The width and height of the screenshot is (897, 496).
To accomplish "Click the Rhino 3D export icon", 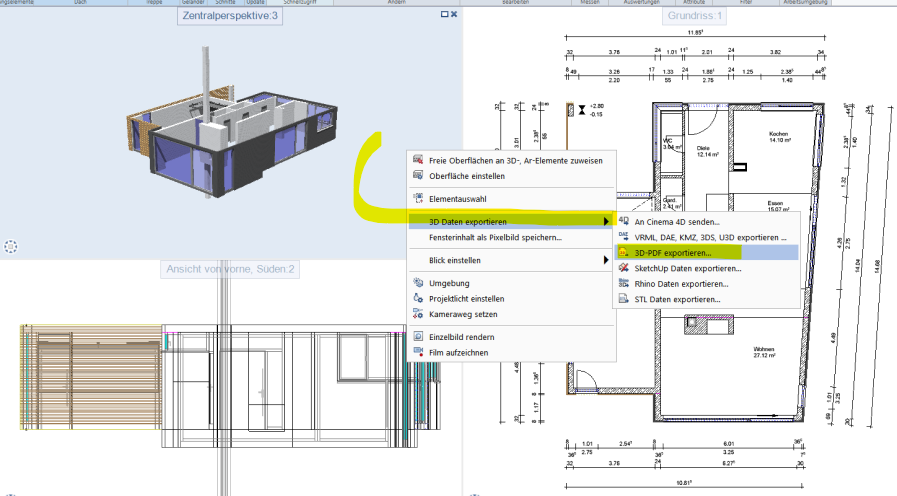I will pyautogui.click(x=624, y=284).
